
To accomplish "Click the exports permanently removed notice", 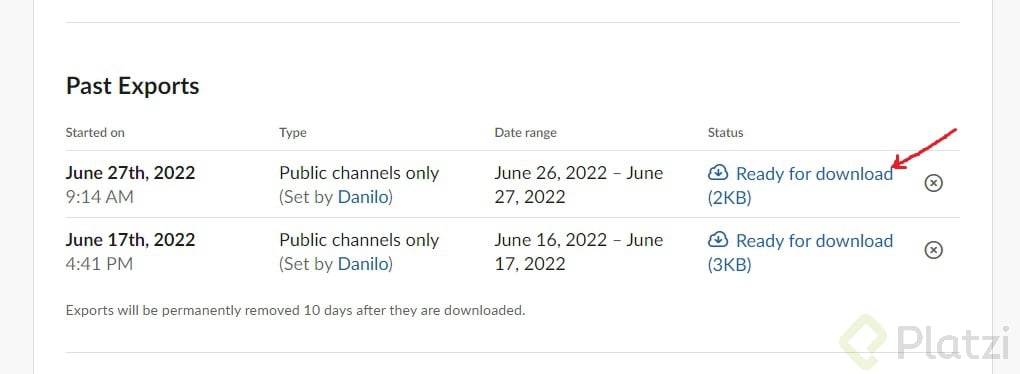I will pyautogui.click(x=295, y=310).
